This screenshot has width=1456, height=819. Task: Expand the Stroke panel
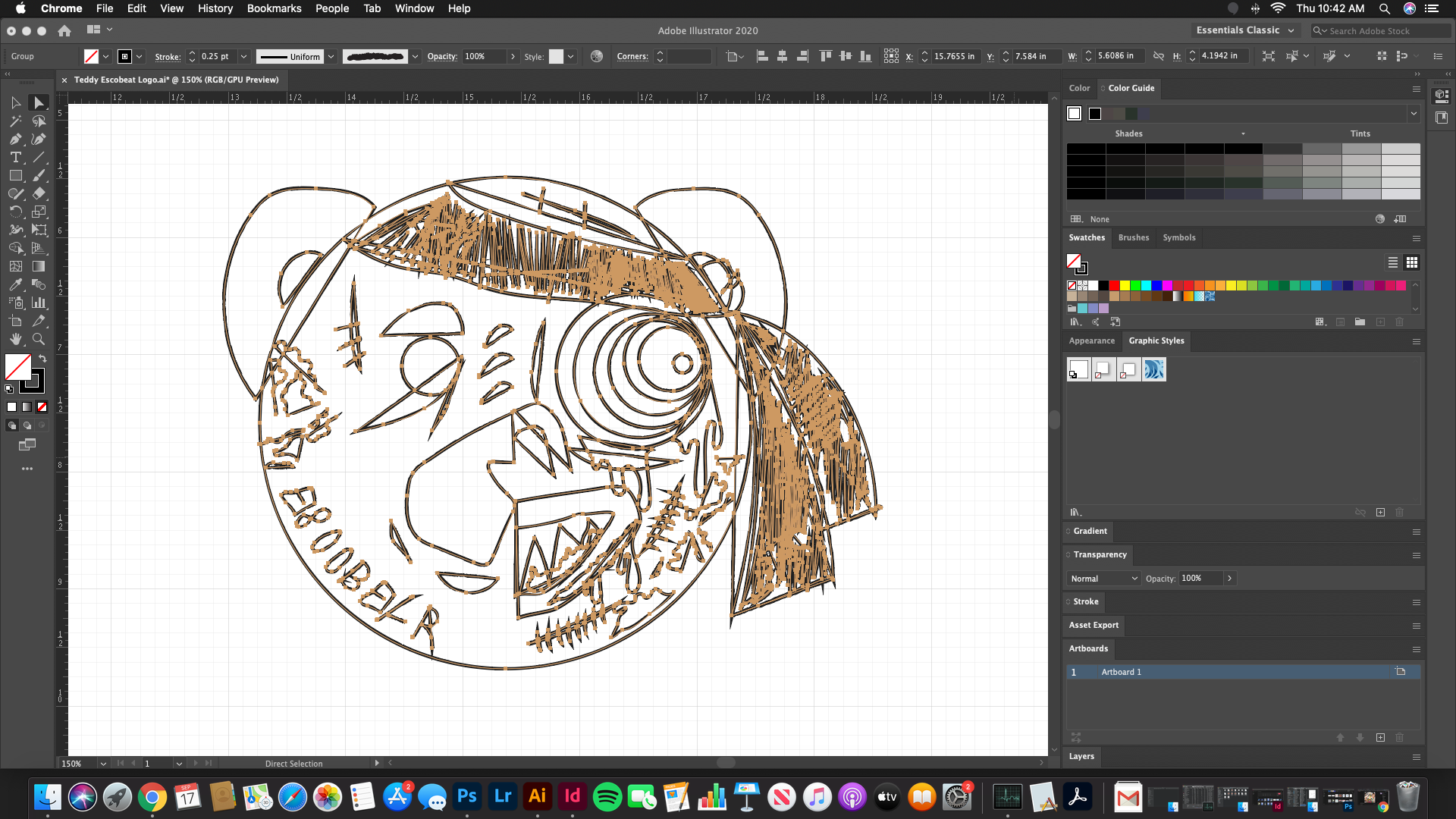(x=1085, y=601)
